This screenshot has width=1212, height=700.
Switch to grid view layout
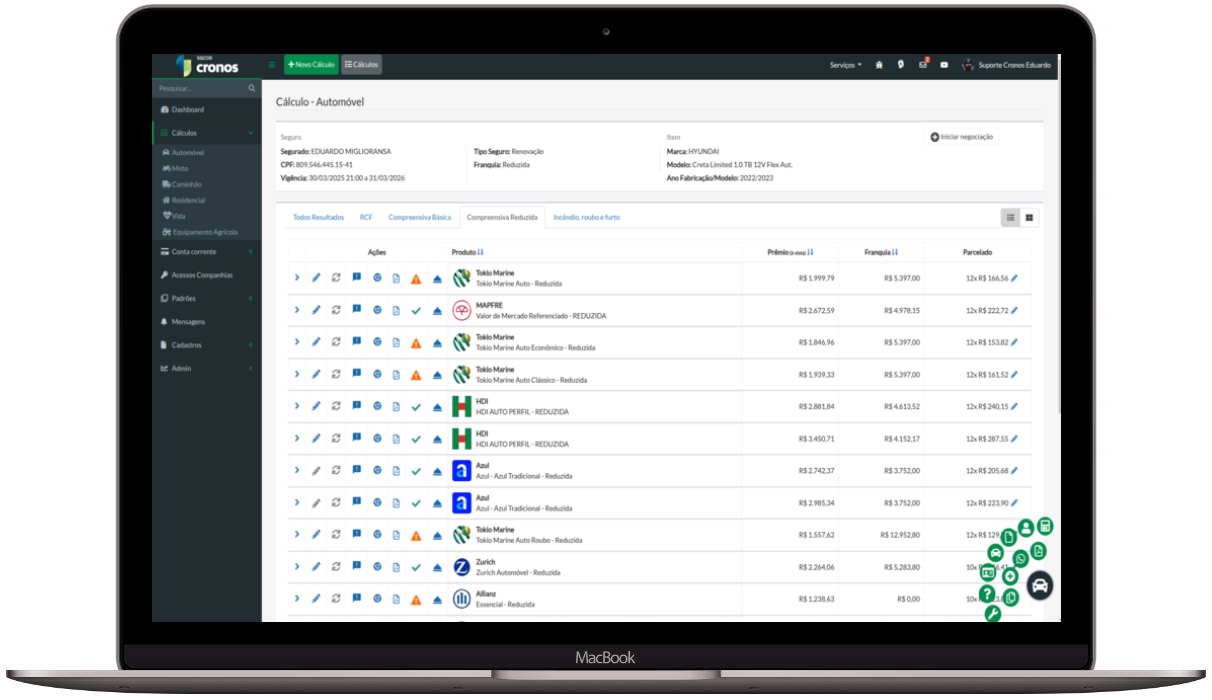(1029, 217)
